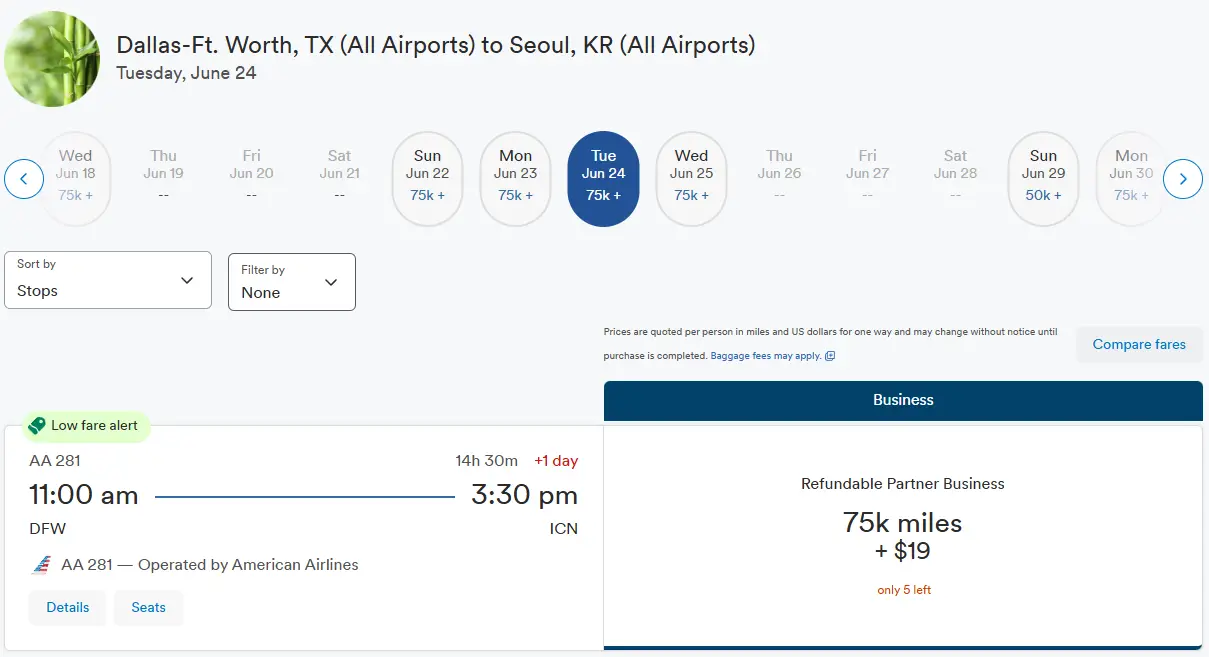Click the previous dates left arrow
The image size is (1209, 657).
tap(24, 179)
